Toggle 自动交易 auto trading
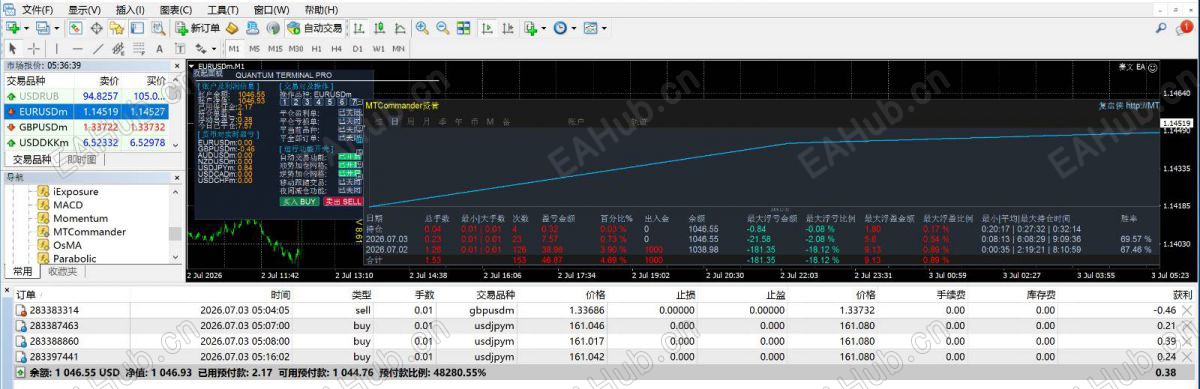This screenshot has height=389, width=1200. pyautogui.click(x=314, y=28)
